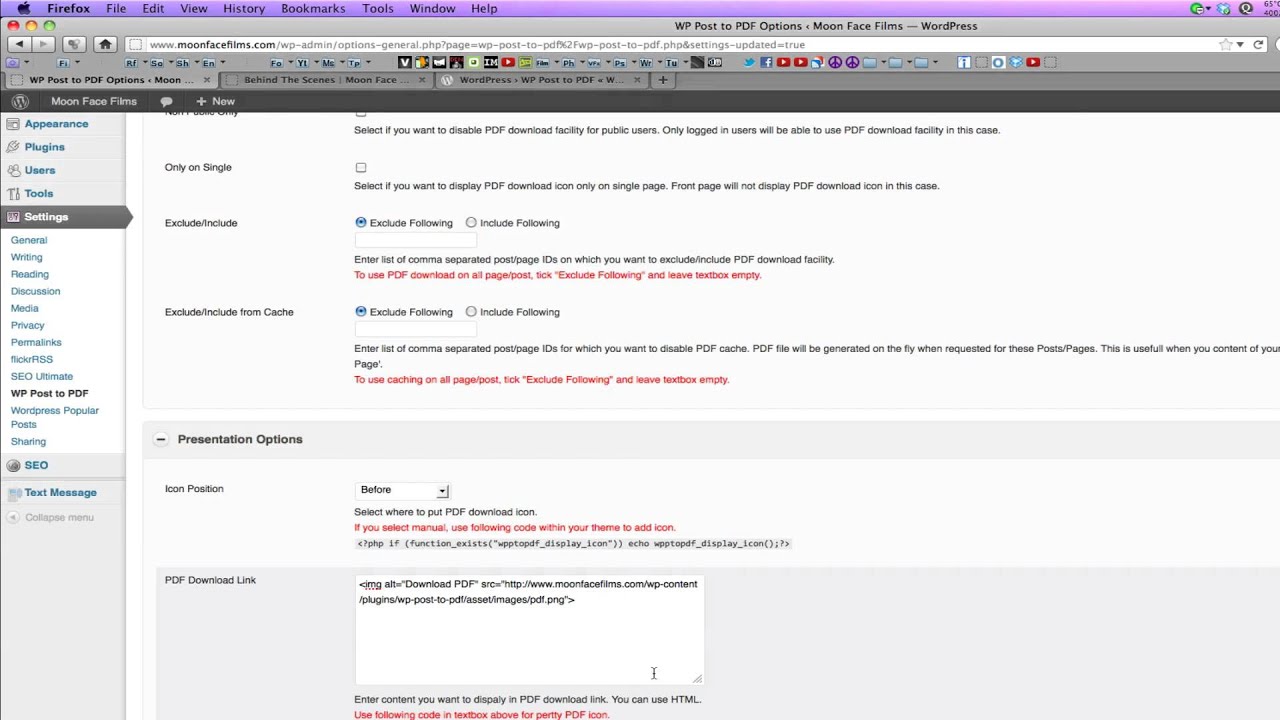
Task: Close the WP Post to PDF Options tab
Action: point(207,80)
